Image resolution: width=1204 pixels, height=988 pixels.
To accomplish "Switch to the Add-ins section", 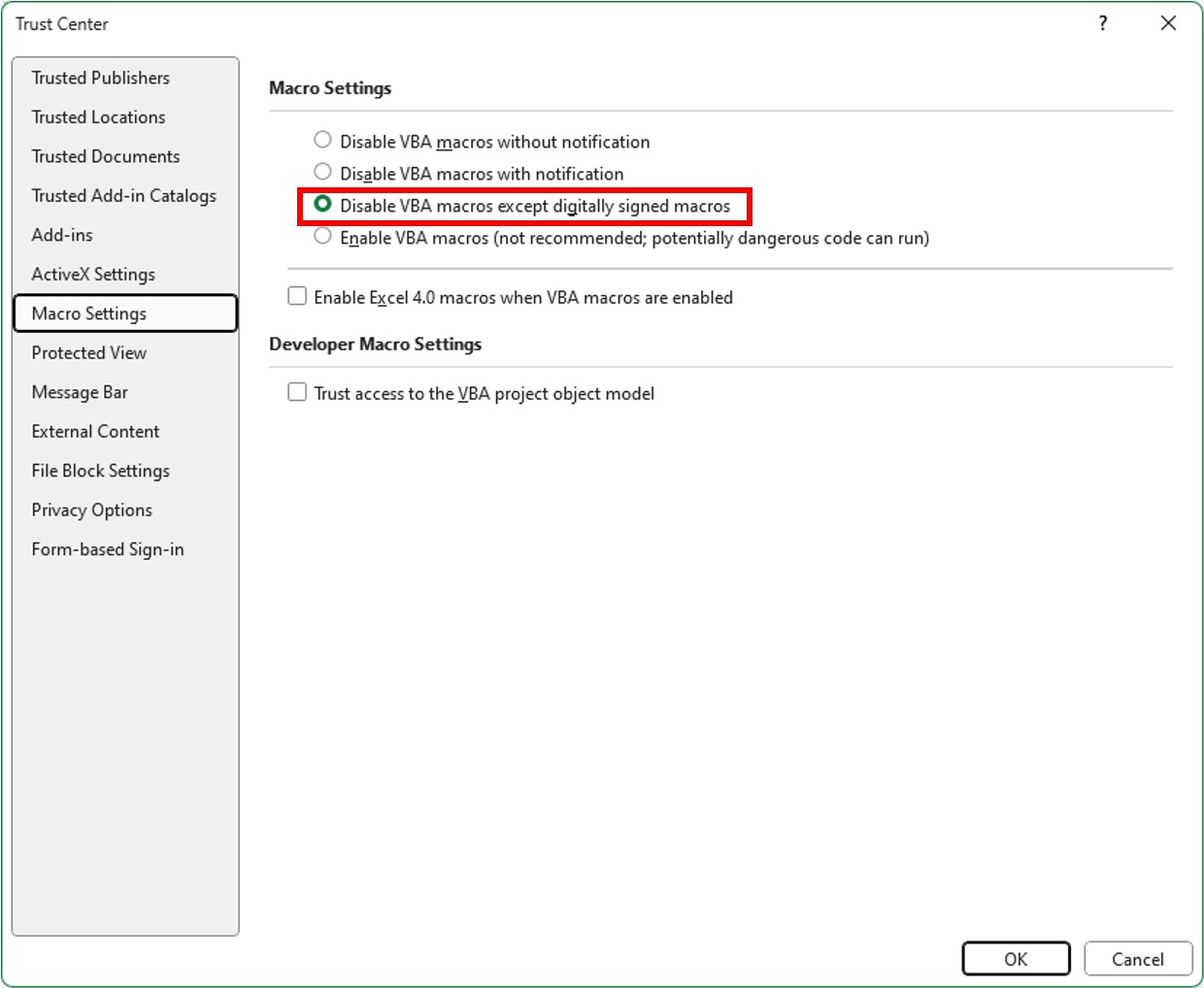I will pyautogui.click(x=62, y=235).
